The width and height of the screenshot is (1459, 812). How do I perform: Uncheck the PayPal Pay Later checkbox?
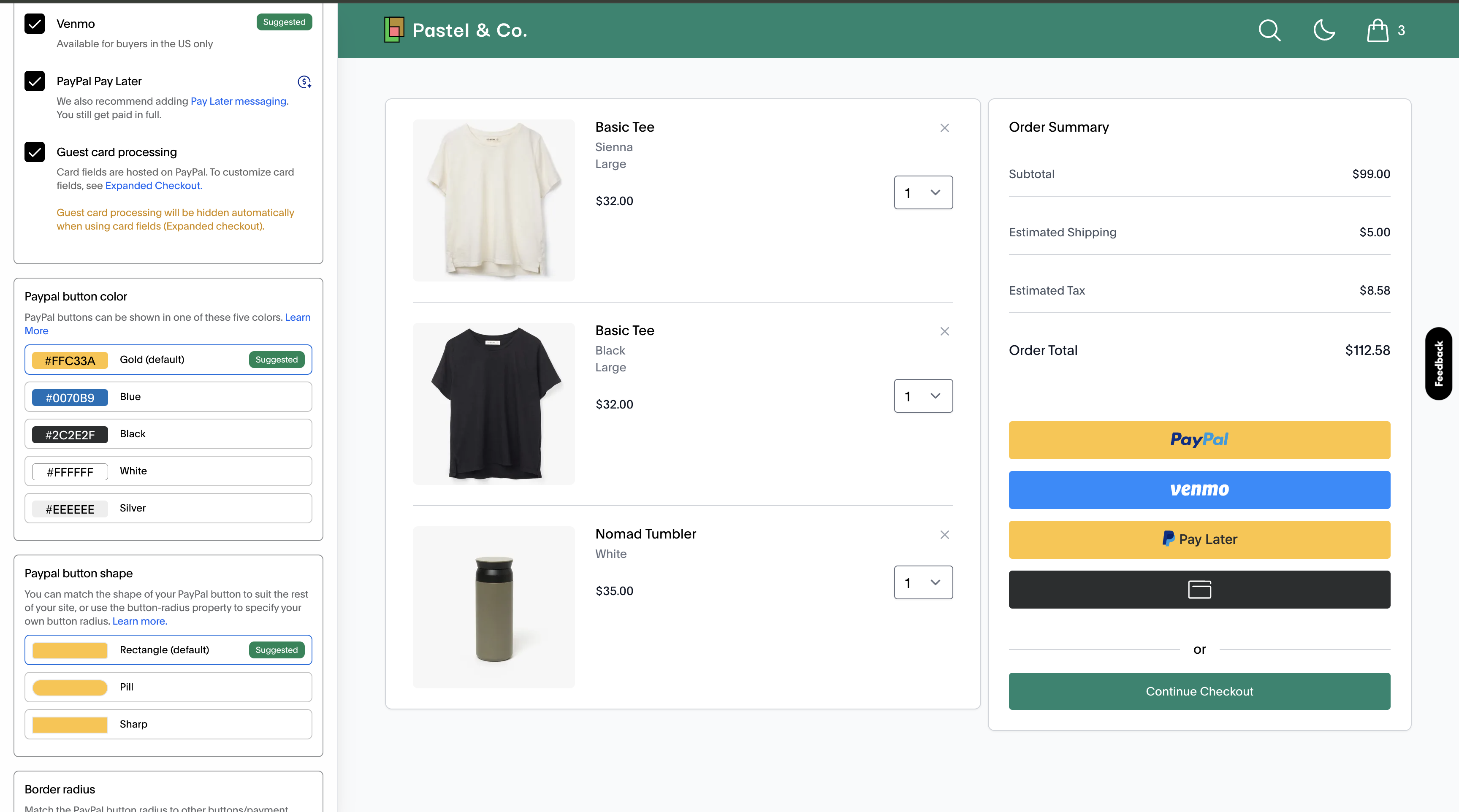coord(35,81)
